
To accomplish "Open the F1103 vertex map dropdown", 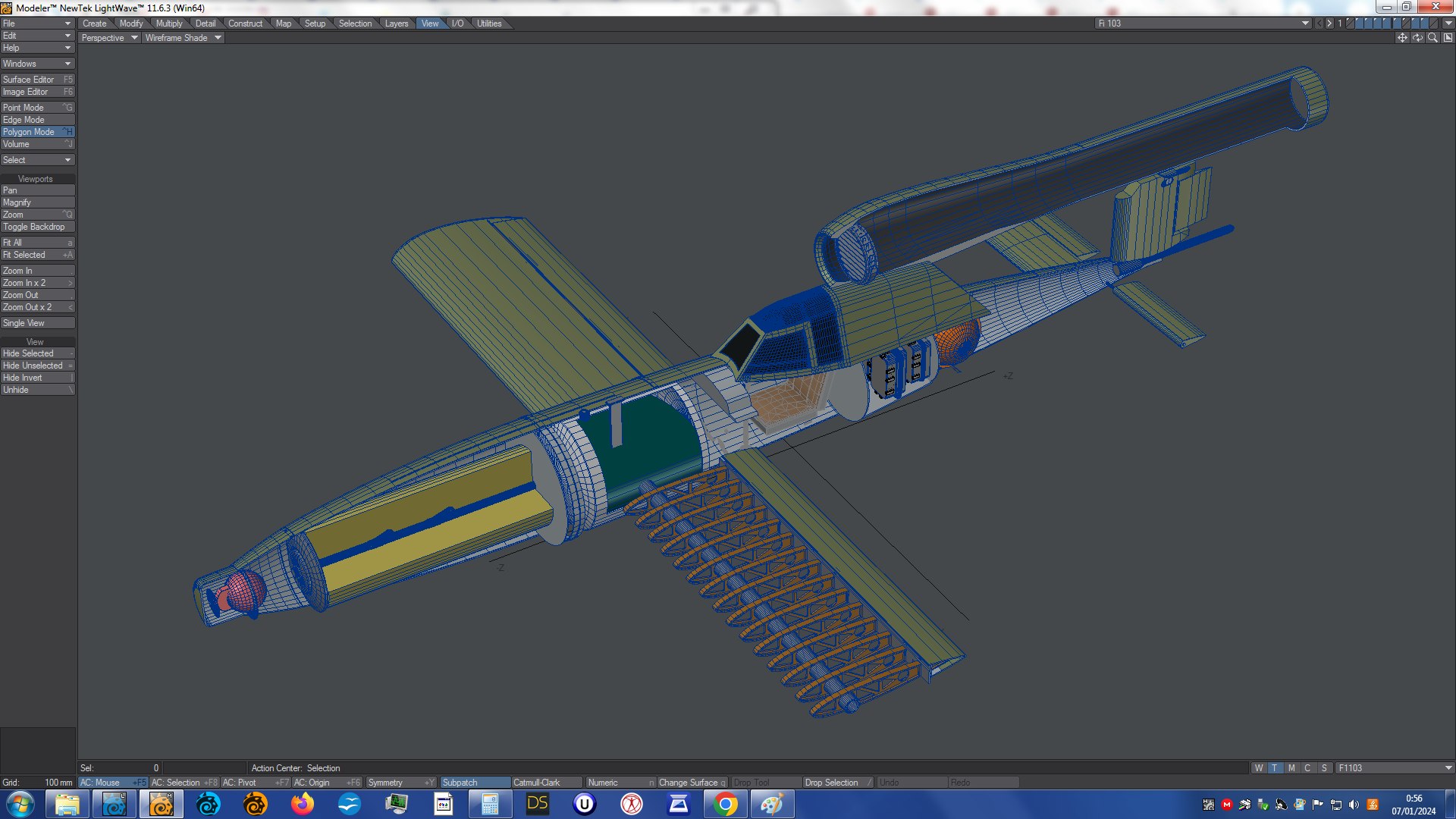I will click(x=1395, y=768).
